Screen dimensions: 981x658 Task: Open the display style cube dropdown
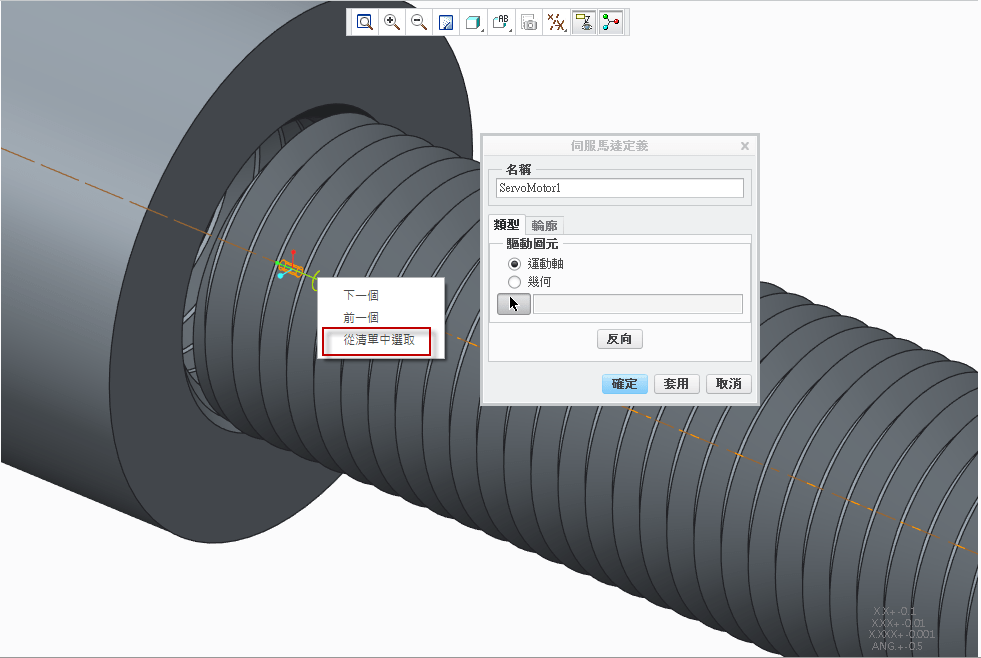474,22
